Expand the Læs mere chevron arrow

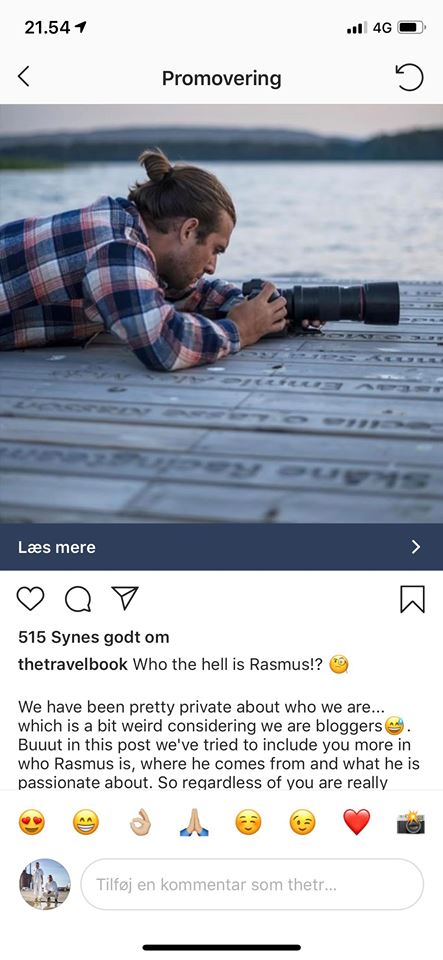(416, 547)
